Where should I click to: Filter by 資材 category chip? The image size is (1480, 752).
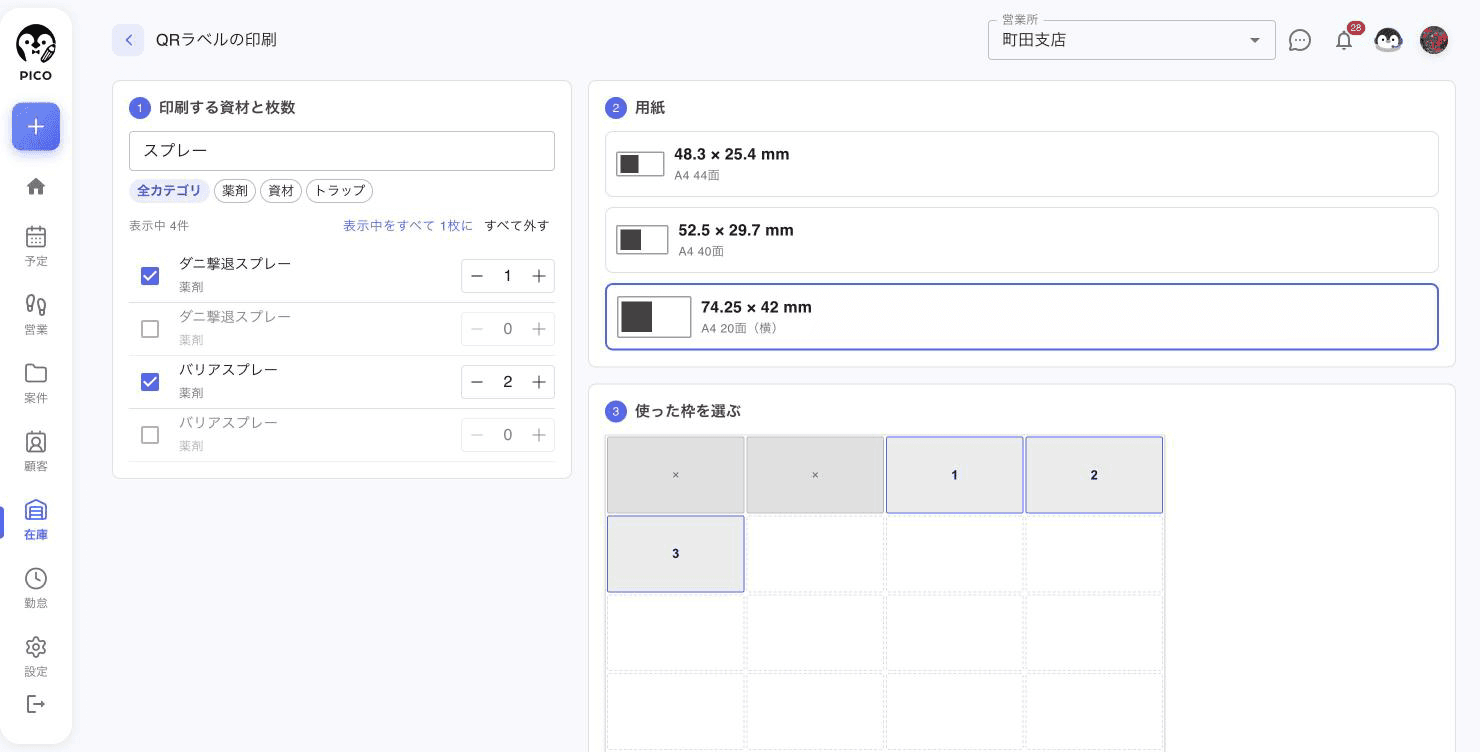(281, 191)
